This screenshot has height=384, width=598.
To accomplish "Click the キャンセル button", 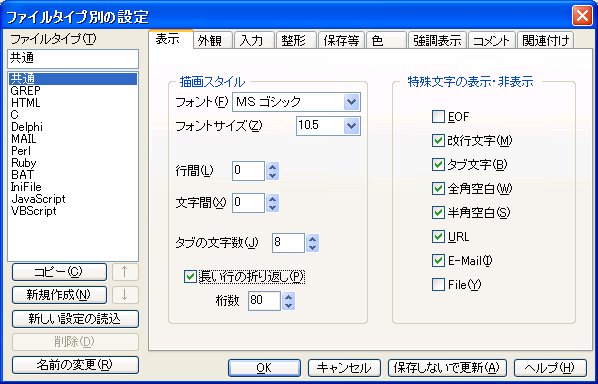I will 344,368.
